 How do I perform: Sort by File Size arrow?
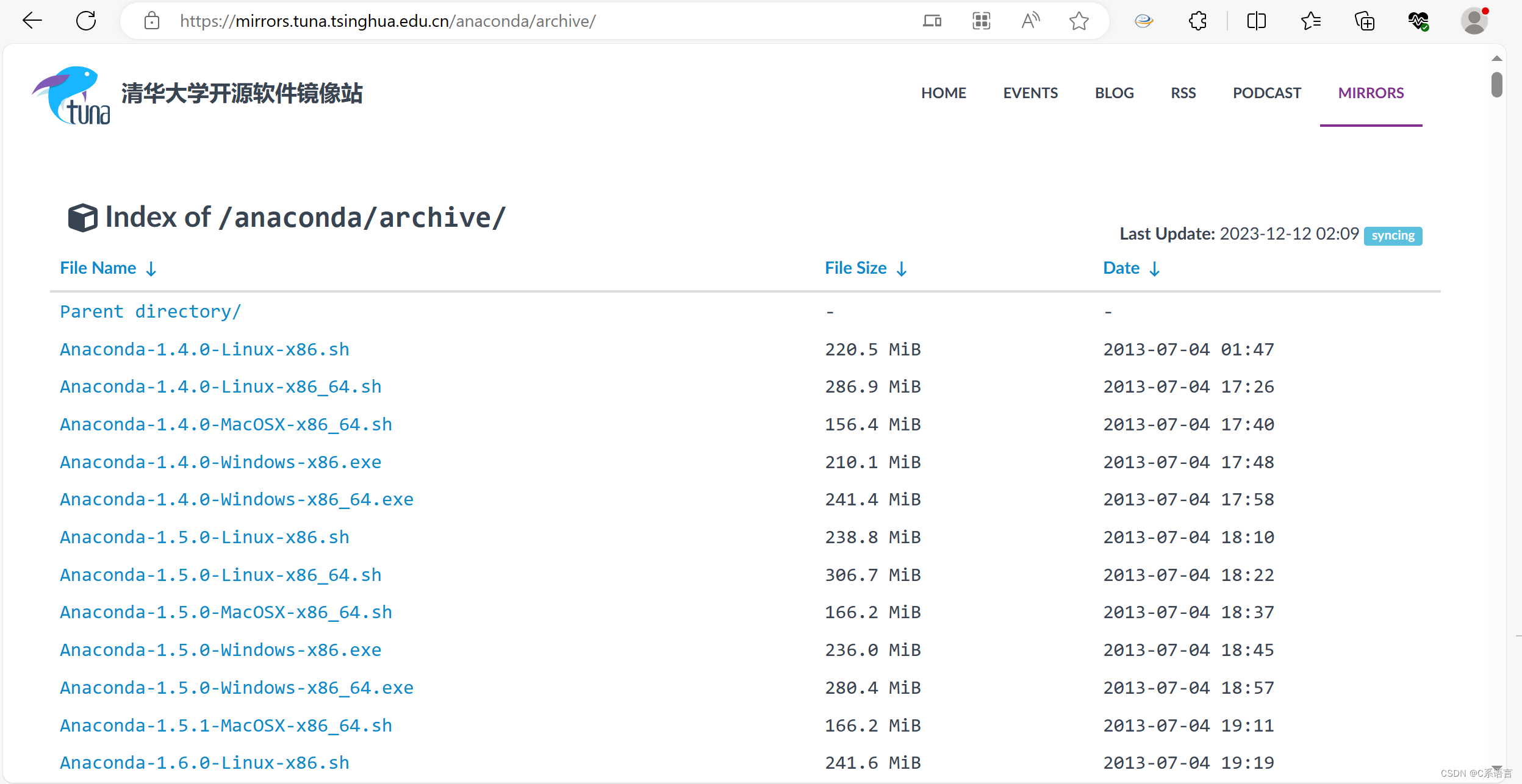(x=902, y=268)
